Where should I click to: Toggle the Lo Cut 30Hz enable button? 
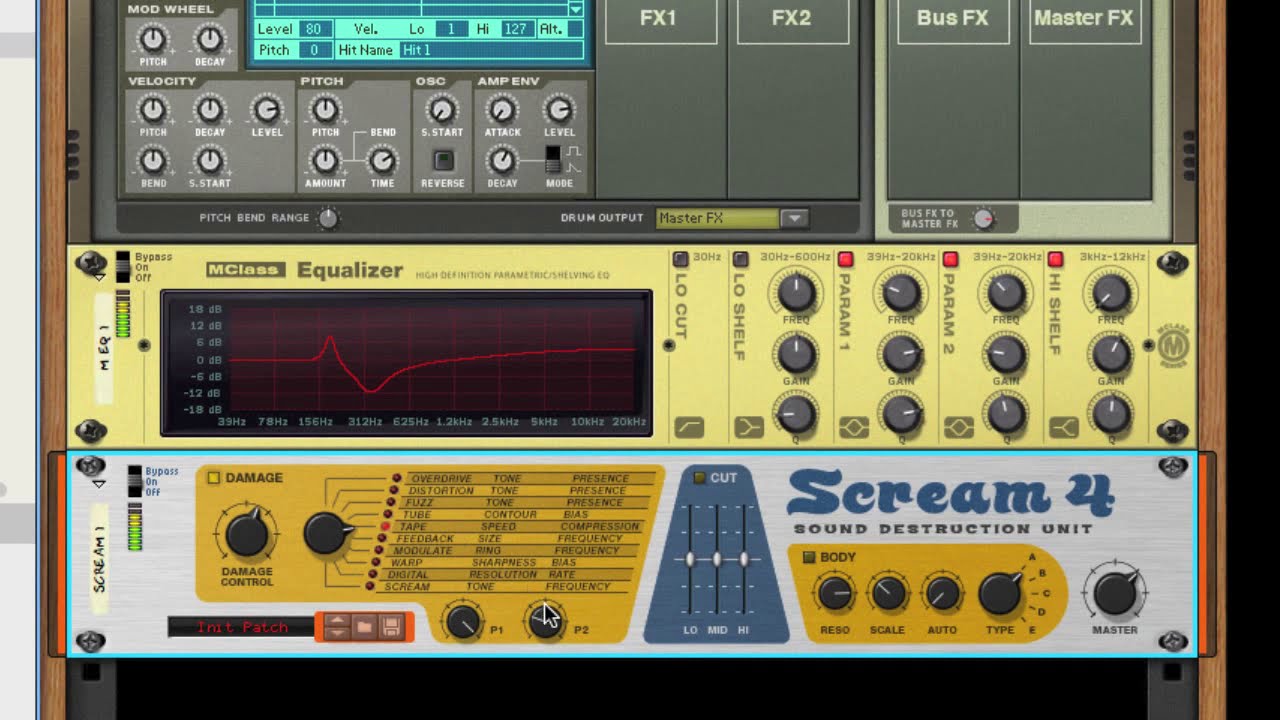pos(681,258)
